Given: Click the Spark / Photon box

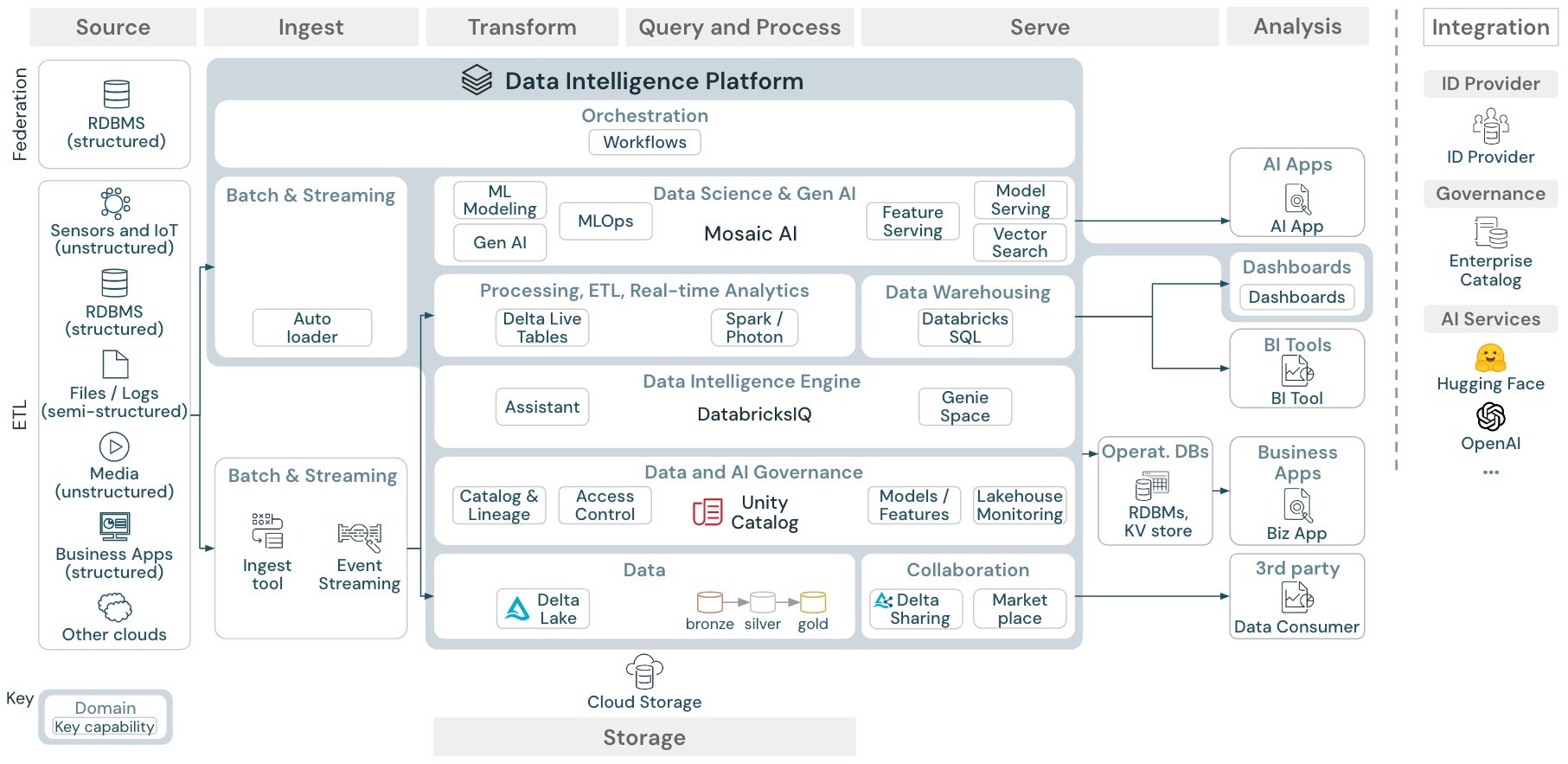Looking at the screenshot, I should tap(754, 328).
